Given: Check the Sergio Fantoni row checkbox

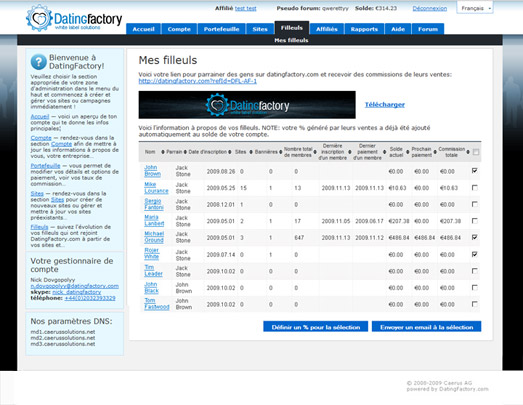Looking at the screenshot, I should [475, 204].
